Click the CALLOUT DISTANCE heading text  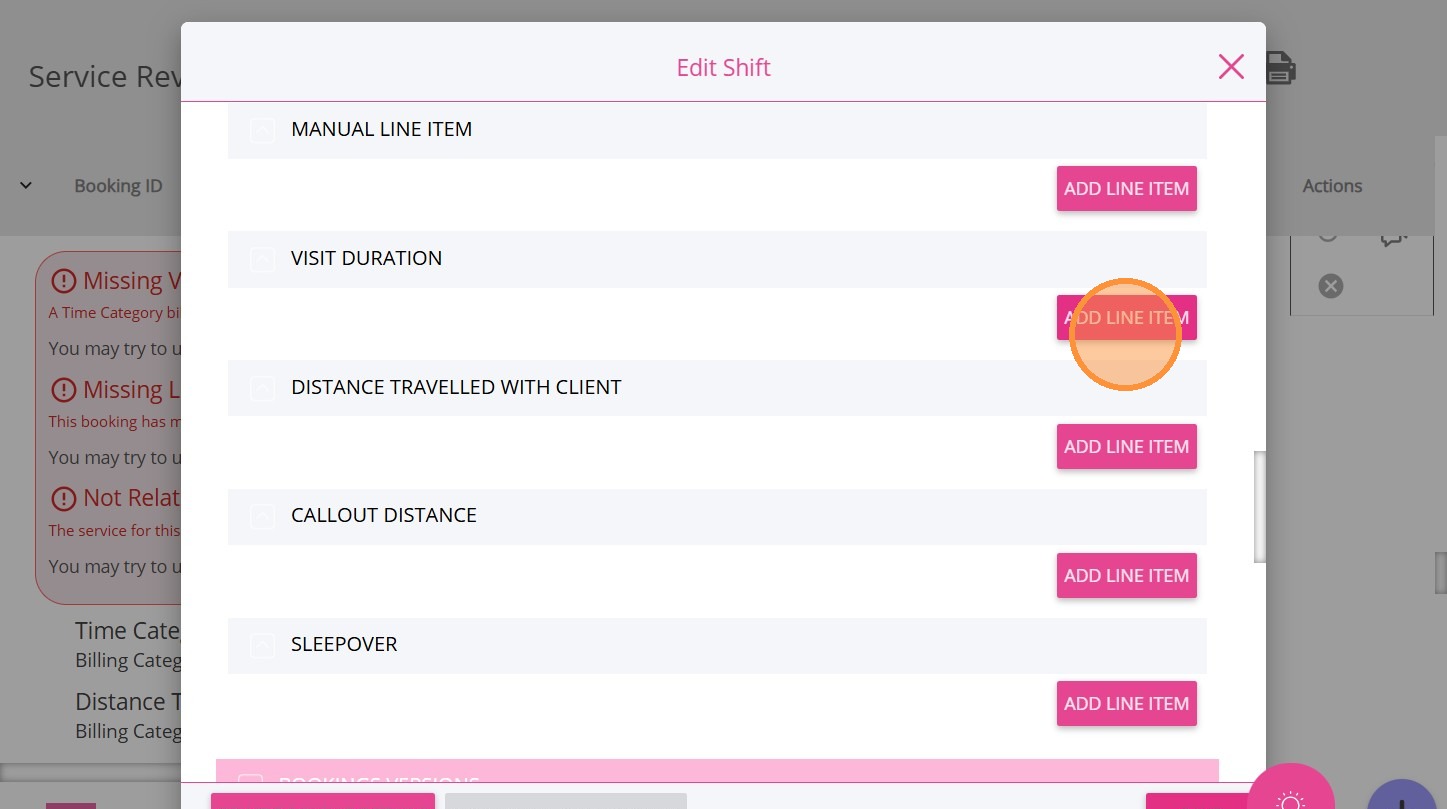click(384, 515)
